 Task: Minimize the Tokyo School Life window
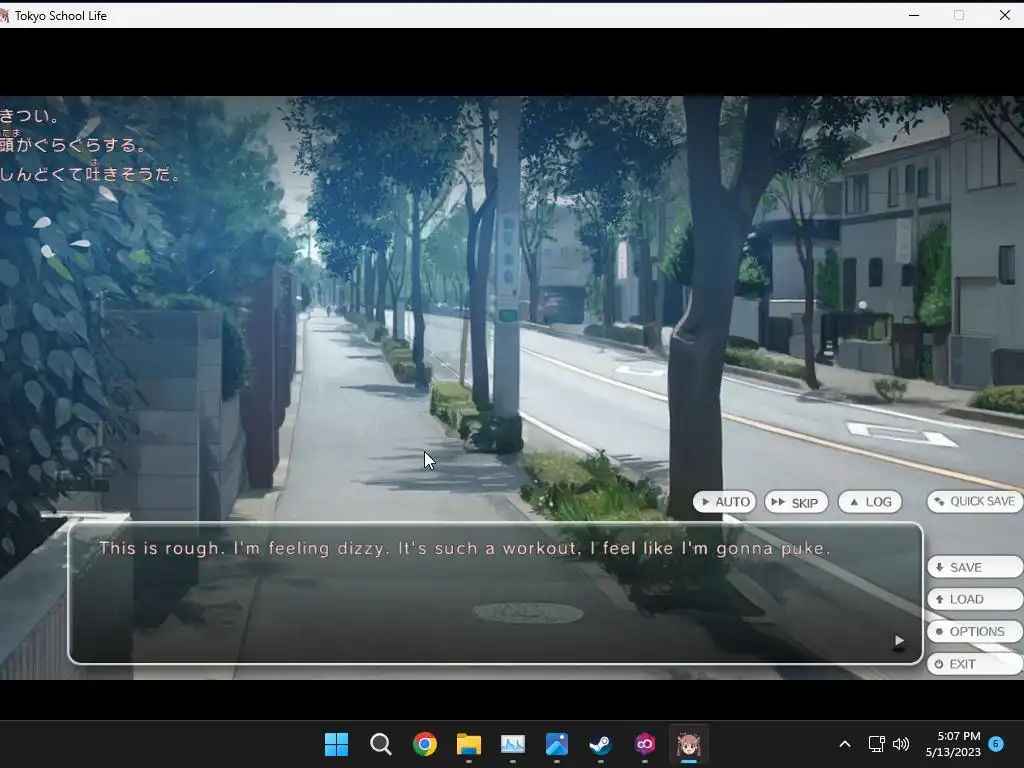pos(914,15)
